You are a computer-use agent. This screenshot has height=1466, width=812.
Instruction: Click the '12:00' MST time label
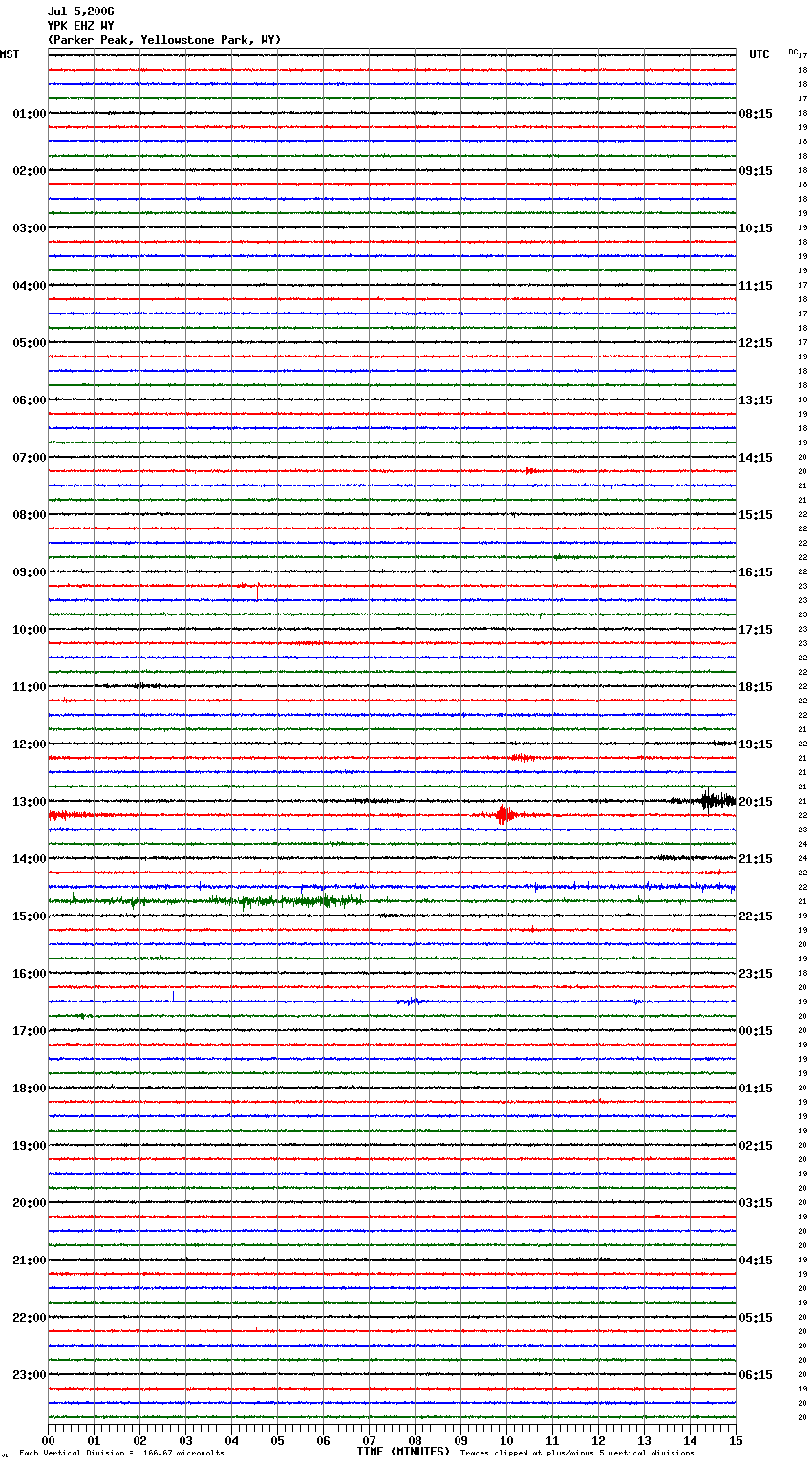tap(30, 744)
